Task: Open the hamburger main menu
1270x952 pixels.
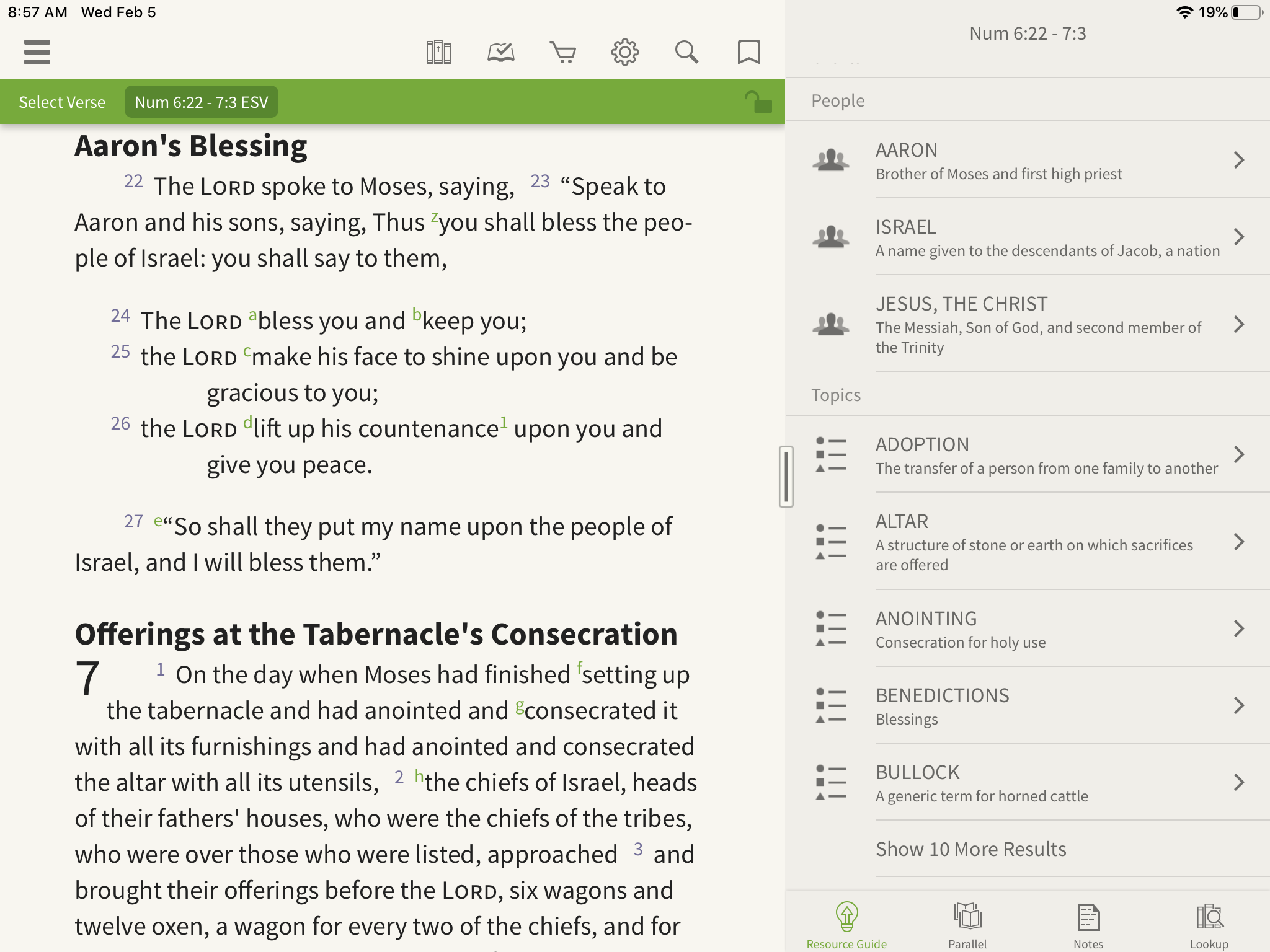Action: tap(37, 52)
